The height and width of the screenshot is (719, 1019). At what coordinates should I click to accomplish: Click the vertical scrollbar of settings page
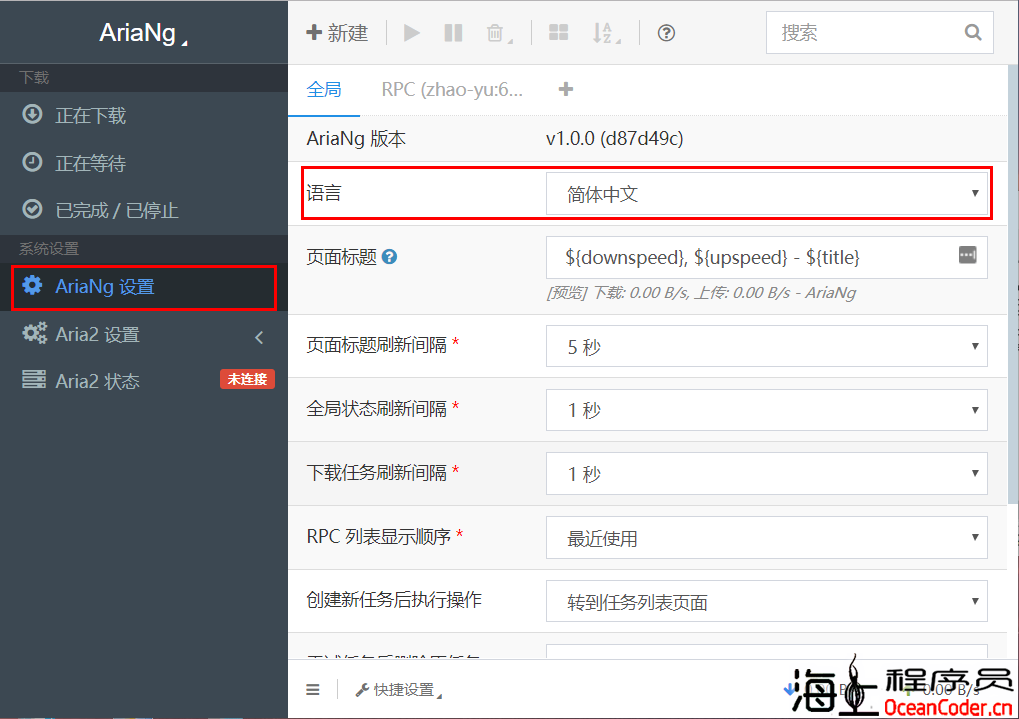(1013, 284)
